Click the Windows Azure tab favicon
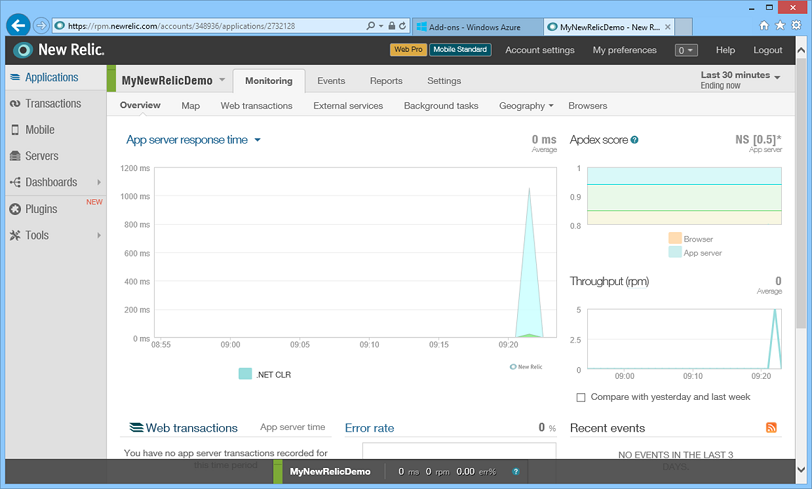The image size is (812, 489). 422,27
